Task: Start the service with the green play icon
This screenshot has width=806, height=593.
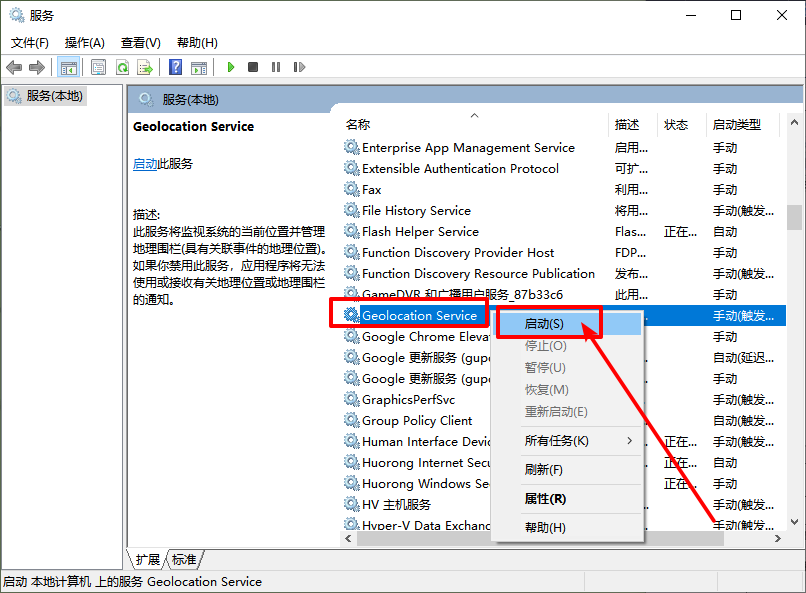Action: 231,67
